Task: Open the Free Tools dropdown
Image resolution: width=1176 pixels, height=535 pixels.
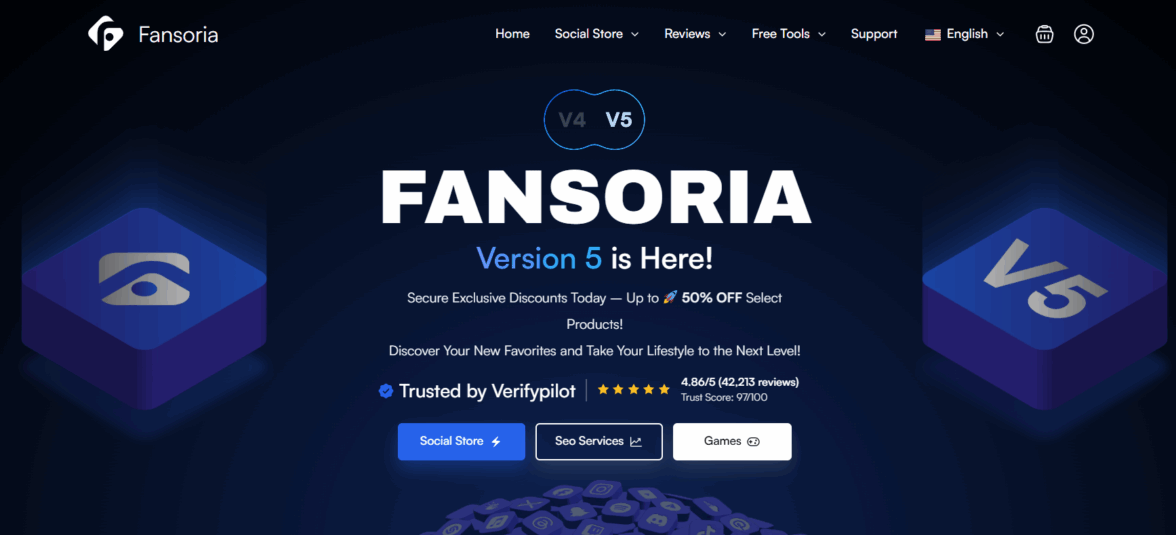Action: [x=788, y=34]
